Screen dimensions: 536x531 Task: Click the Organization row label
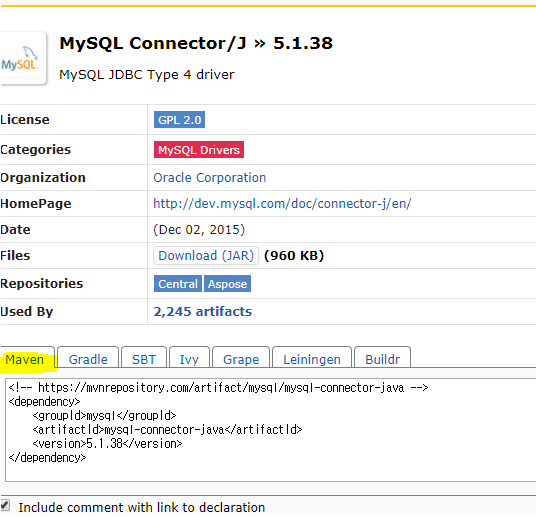click(x=43, y=178)
